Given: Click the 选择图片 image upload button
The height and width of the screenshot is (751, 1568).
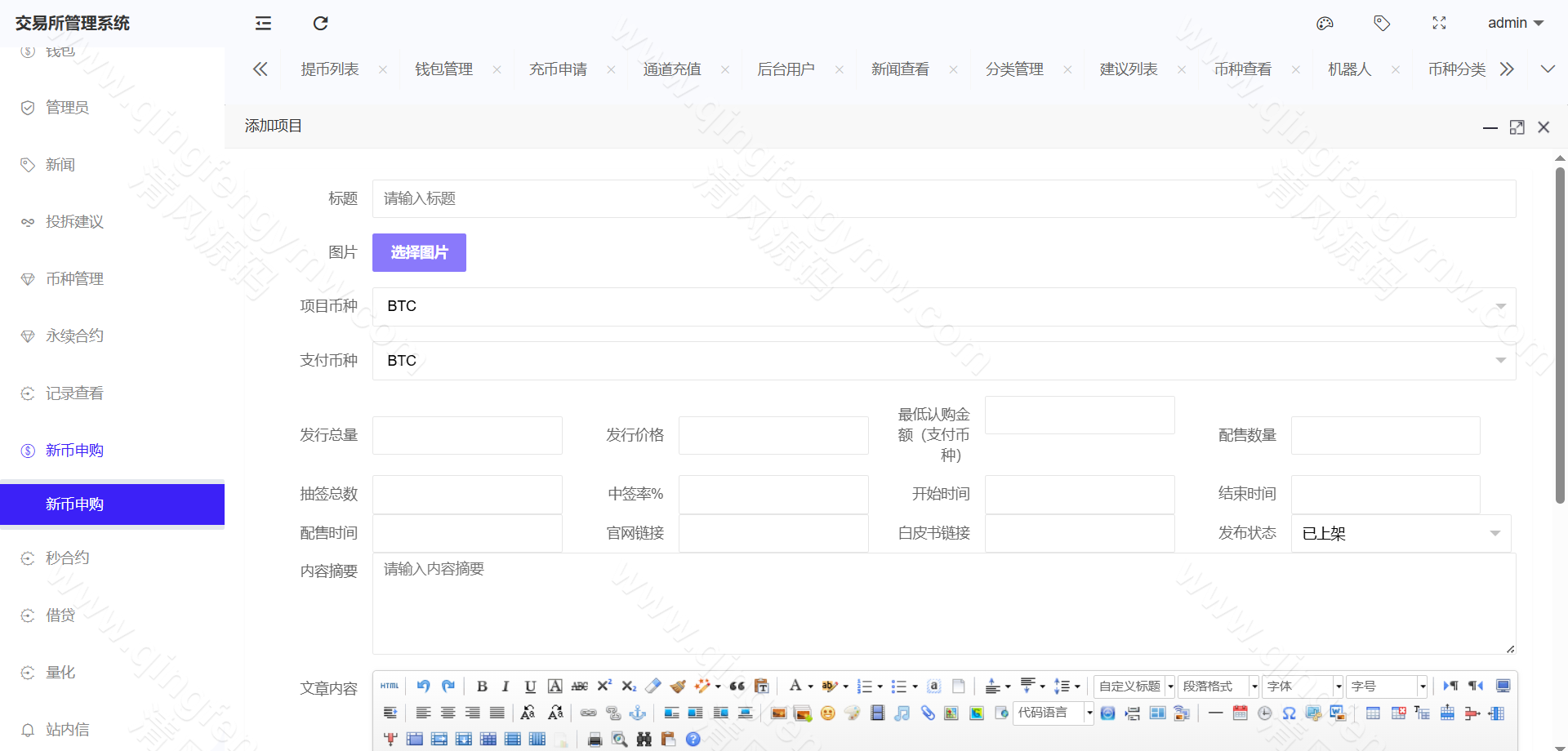Looking at the screenshot, I should (419, 252).
